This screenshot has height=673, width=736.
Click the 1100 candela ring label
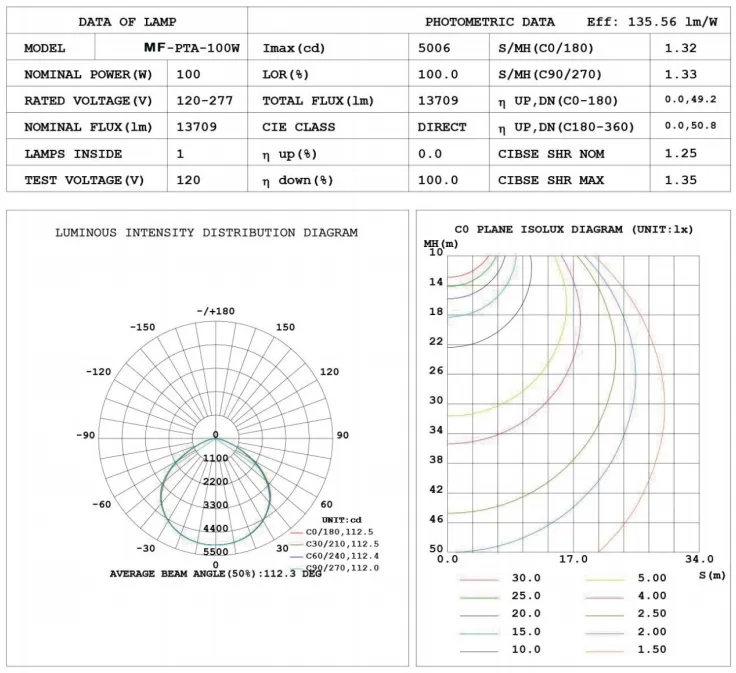[x=216, y=458]
